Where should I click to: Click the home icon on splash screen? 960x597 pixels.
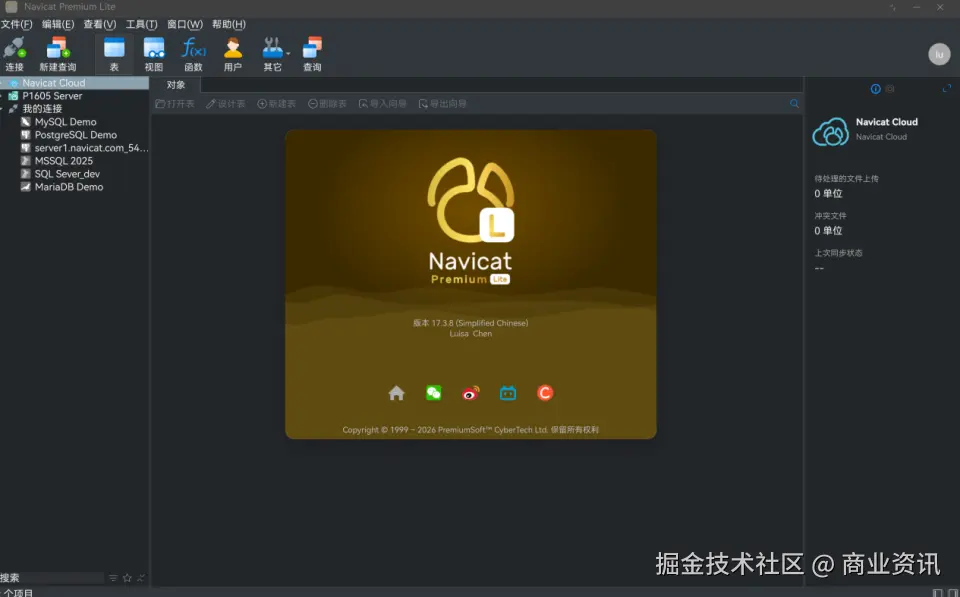(x=396, y=393)
